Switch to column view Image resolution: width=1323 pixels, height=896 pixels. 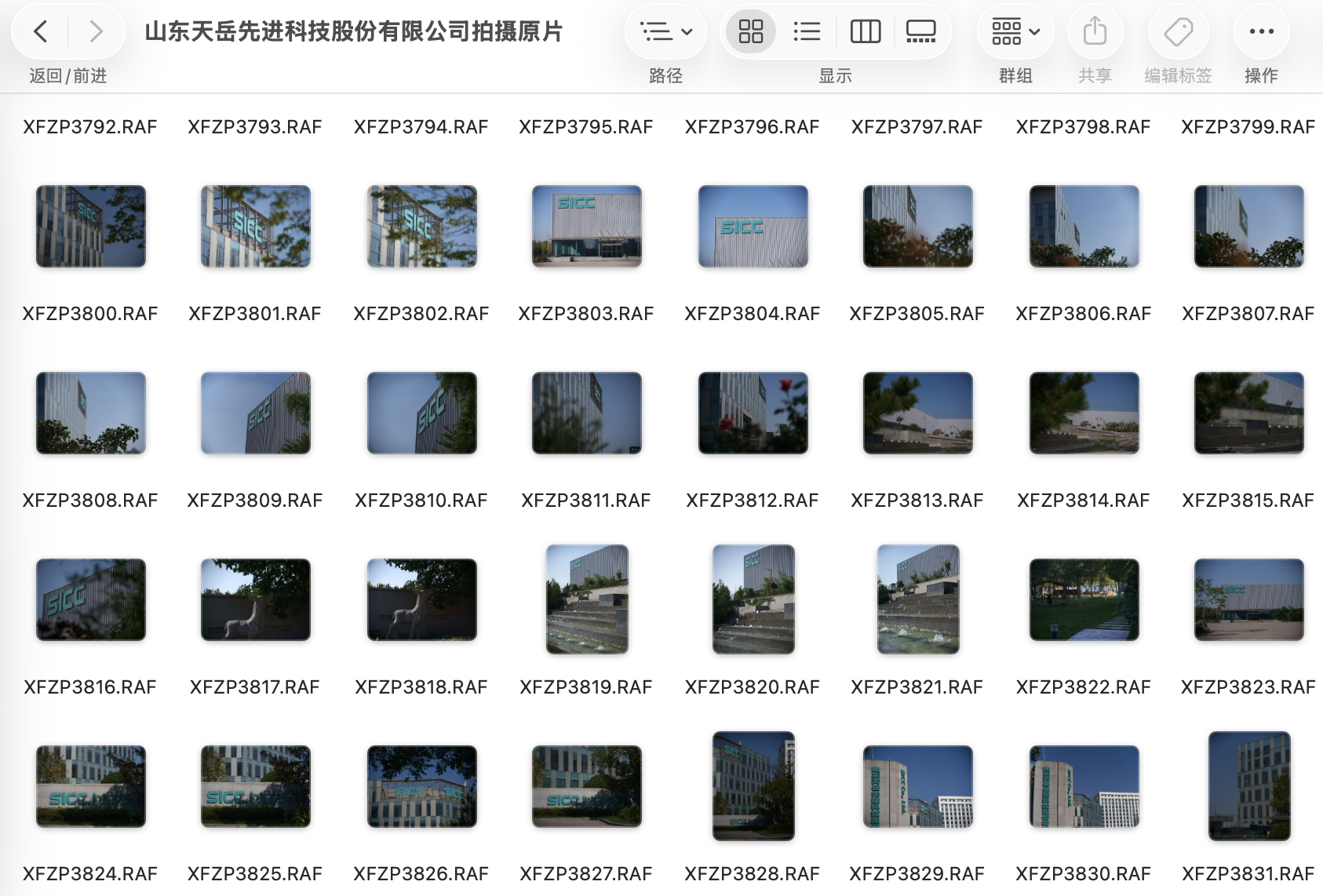pos(865,31)
